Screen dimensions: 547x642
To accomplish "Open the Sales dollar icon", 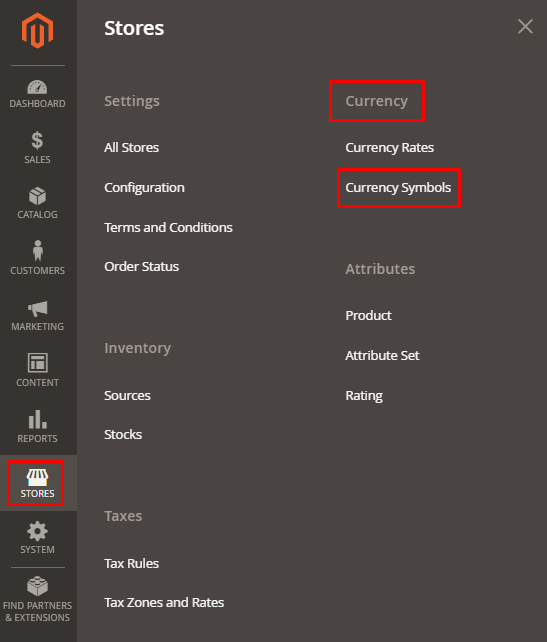I will (37, 140).
